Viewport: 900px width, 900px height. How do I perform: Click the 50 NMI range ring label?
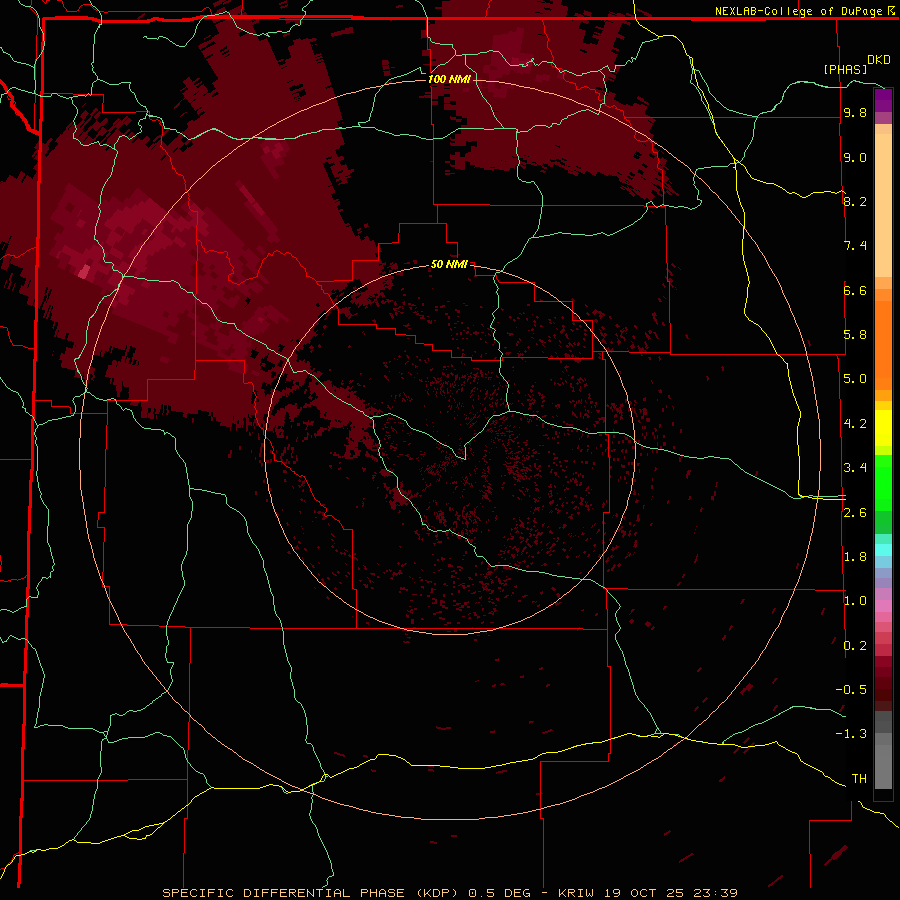tap(449, 264)
